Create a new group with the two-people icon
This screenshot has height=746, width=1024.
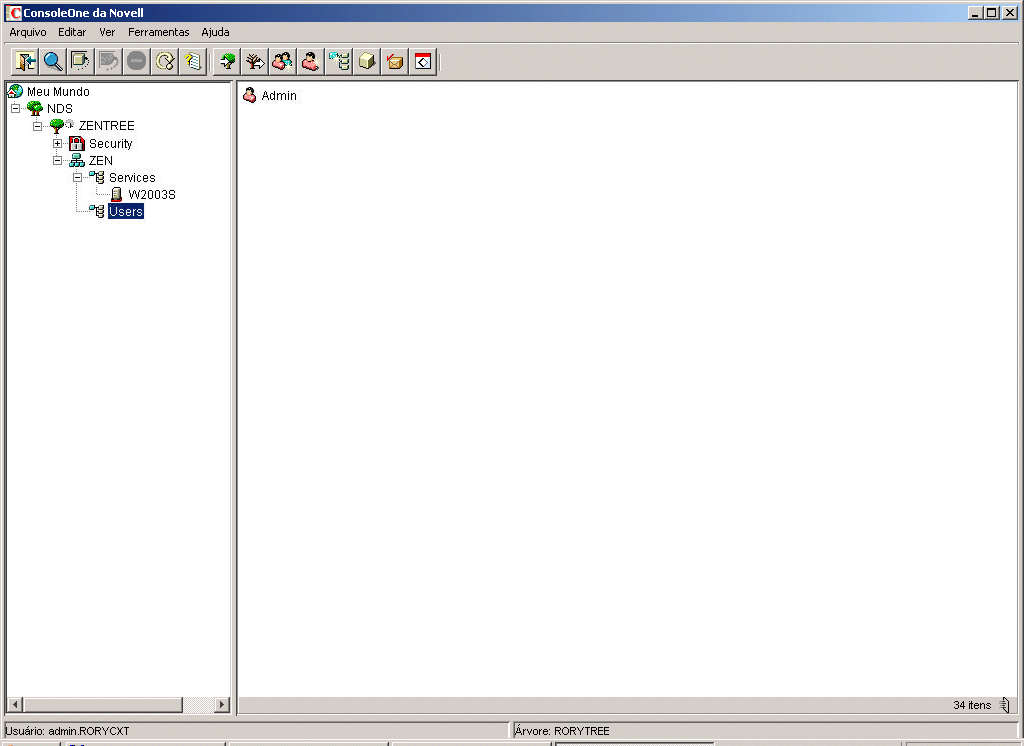(283, 62)
